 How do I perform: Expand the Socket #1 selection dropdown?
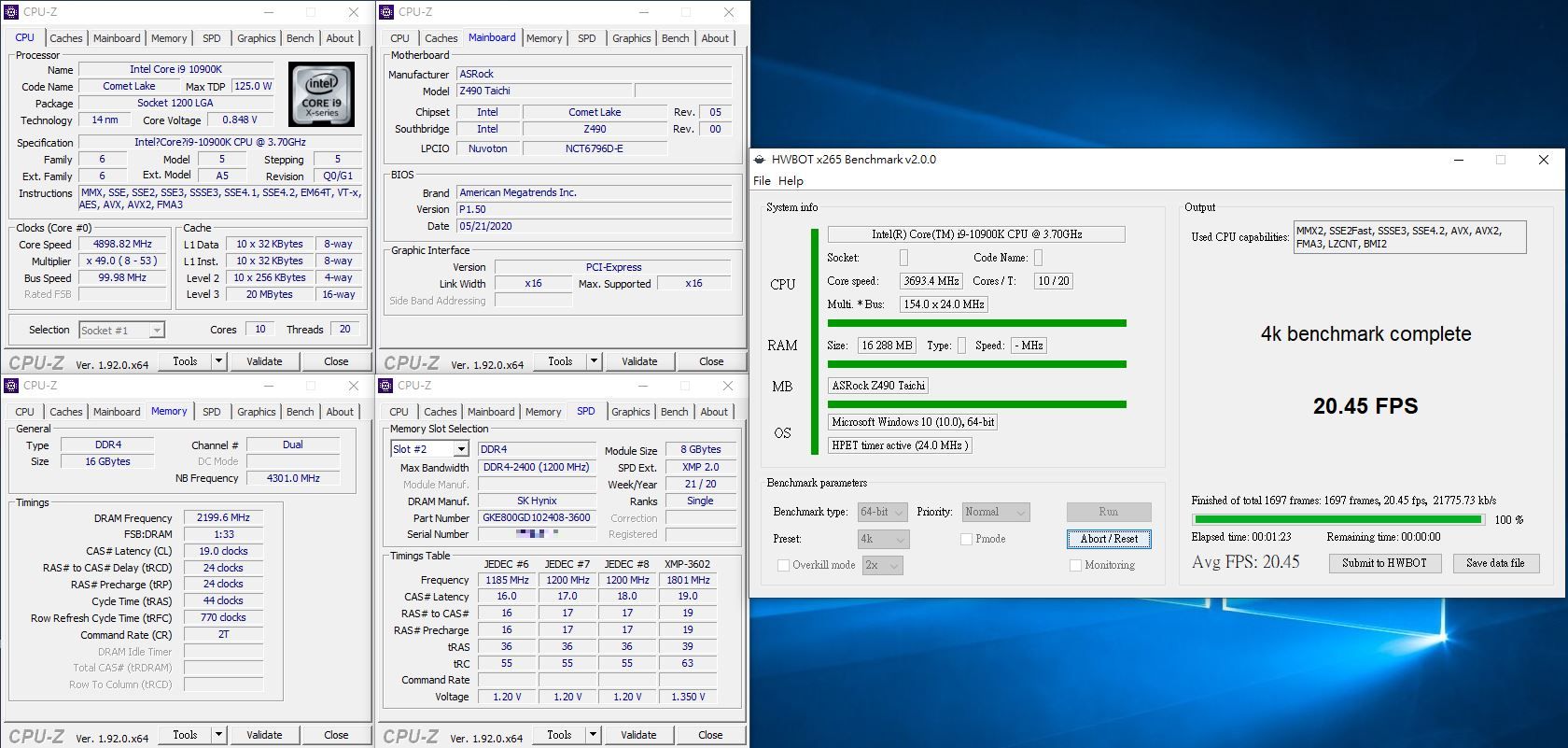coord(121,330)
